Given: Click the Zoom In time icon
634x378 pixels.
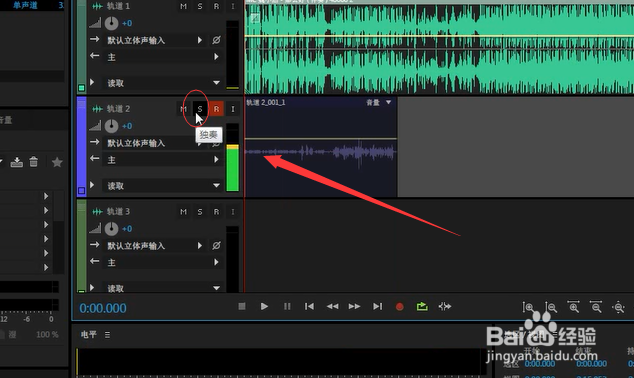Looking at the screenshot, I should (x=573, y=307).
